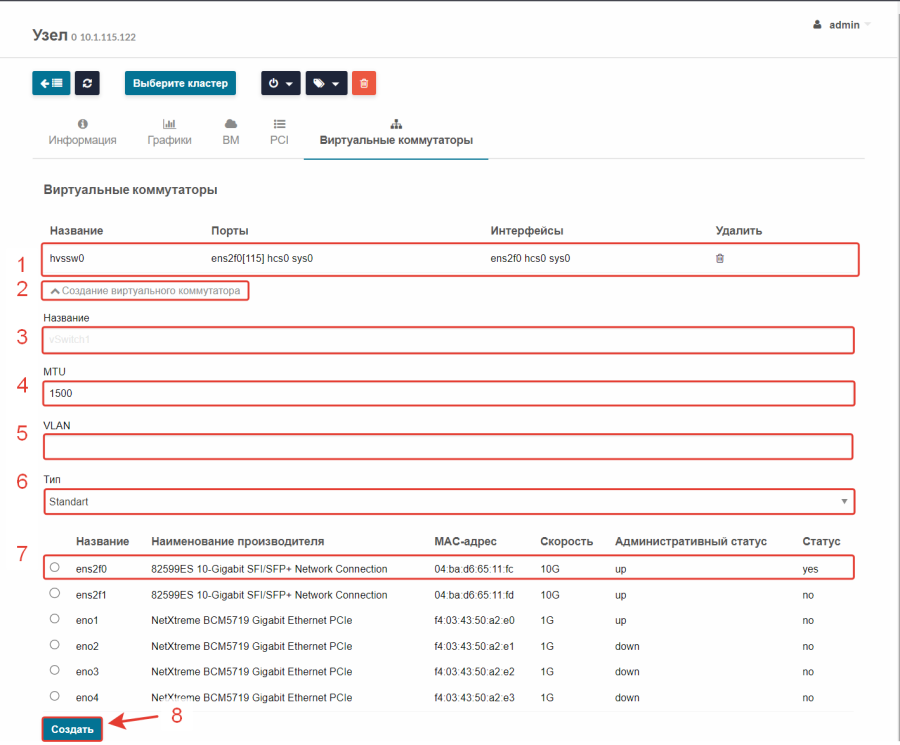Select the ens2f0 radio button
This screenshot has width=900, height=745.
[55, 567]
